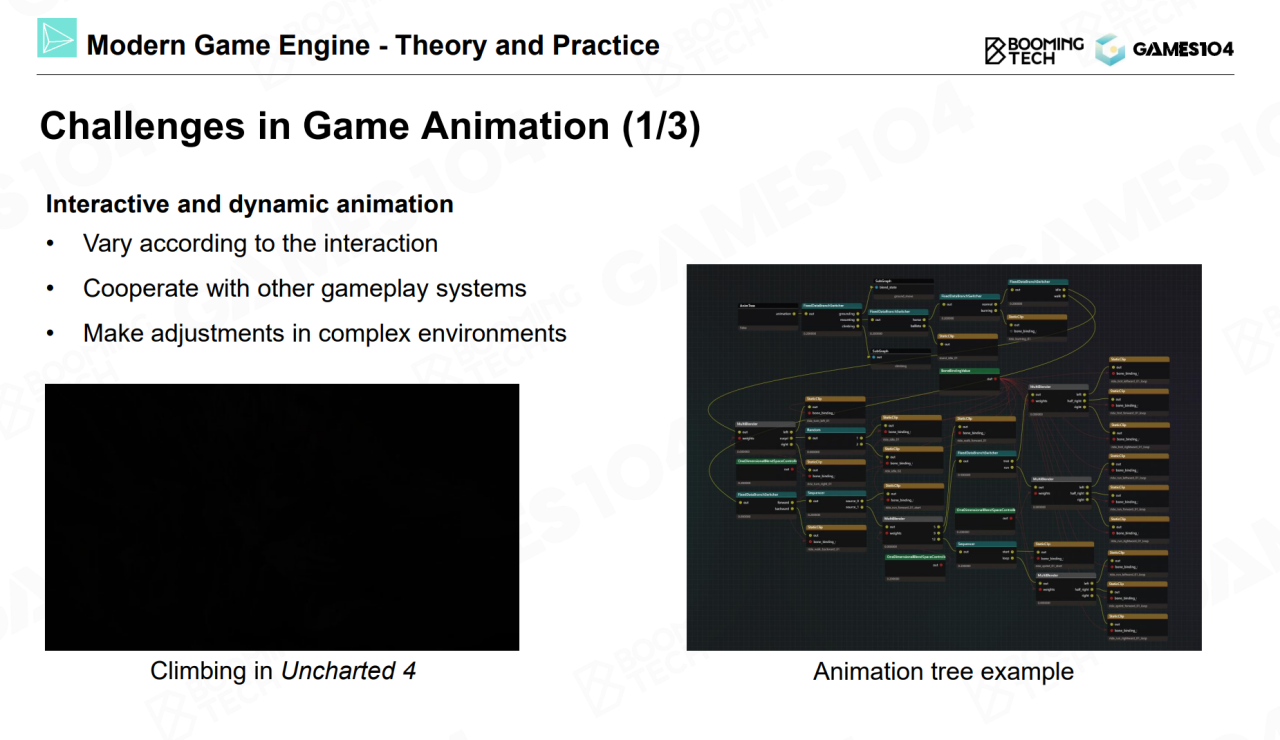Click the 'Climbing in Uncharted 4' caption
The image size is (1280, 740).
click(282, 671)
